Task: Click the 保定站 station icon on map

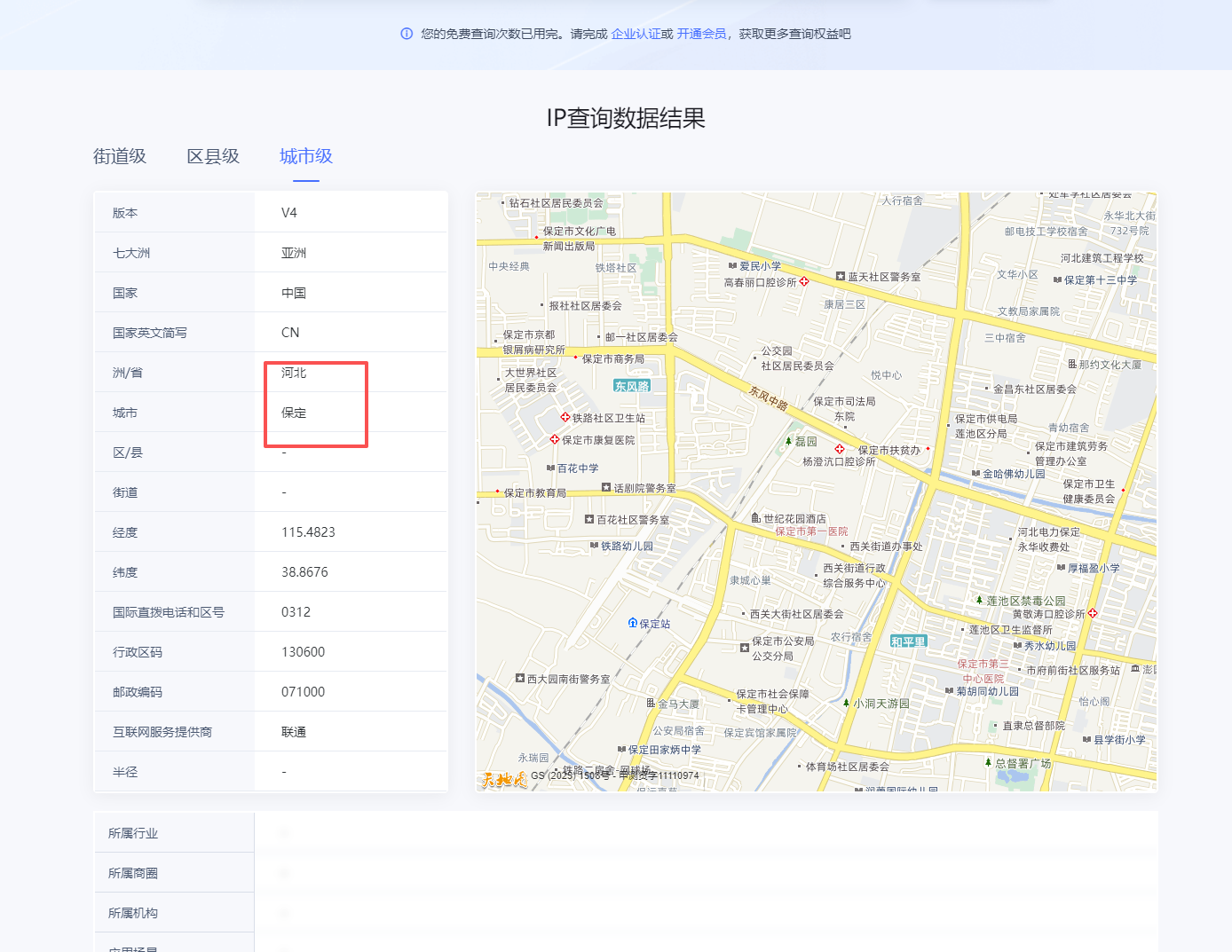Action: (x=632, y=623)
